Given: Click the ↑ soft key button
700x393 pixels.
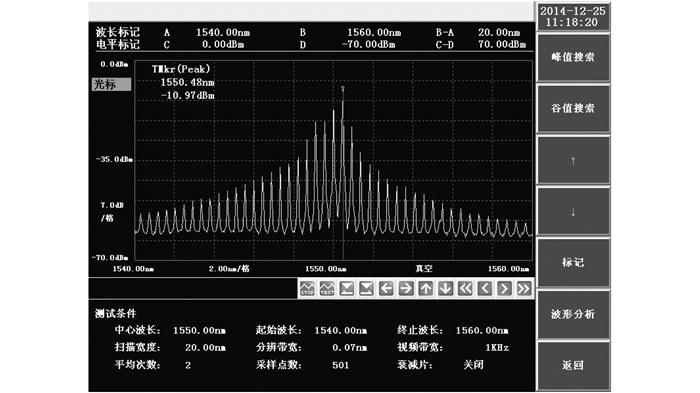Looking at the screenshot, I should (x=573, y=160).
